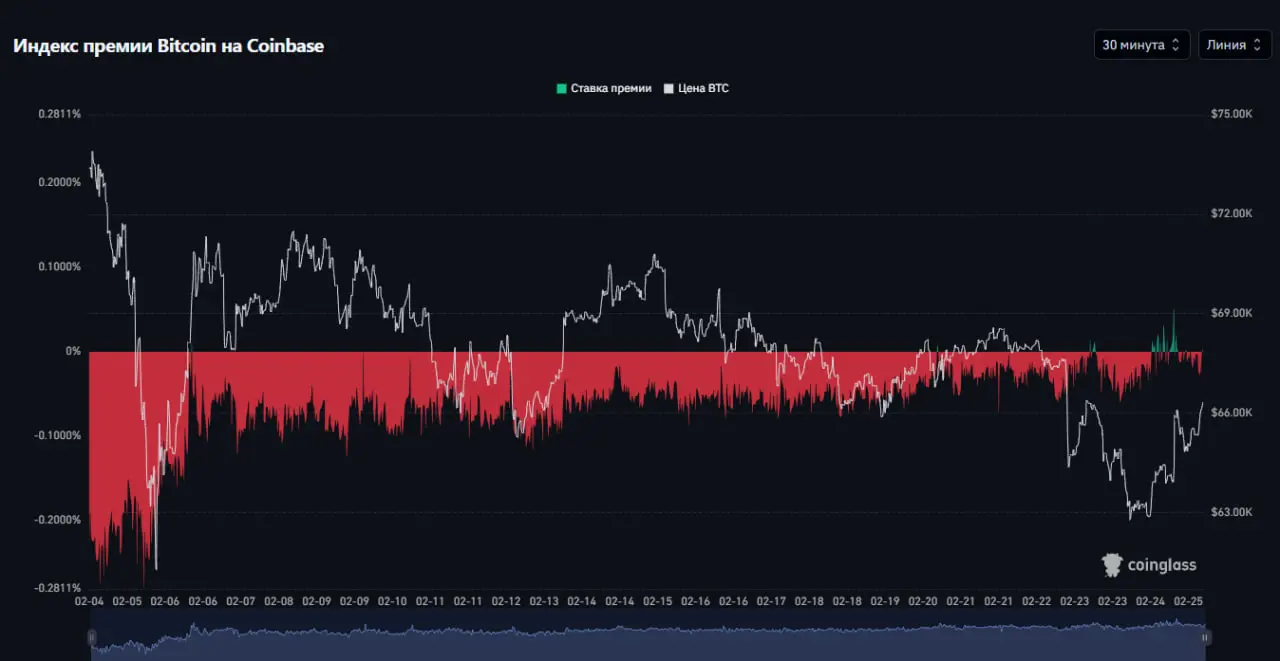Click the $72.00K price axis label
The width and height of the screenshot is (1280, 661).
tap(1231, 214)
